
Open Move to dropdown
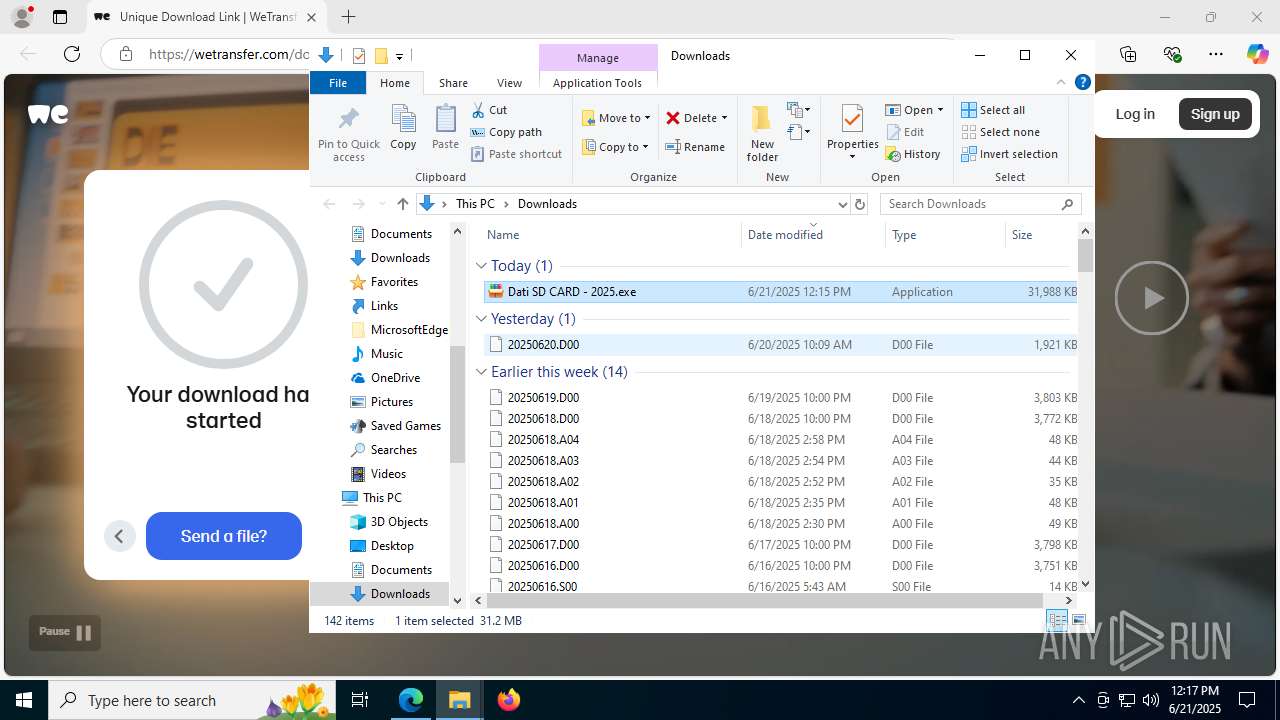click(616, 118)
